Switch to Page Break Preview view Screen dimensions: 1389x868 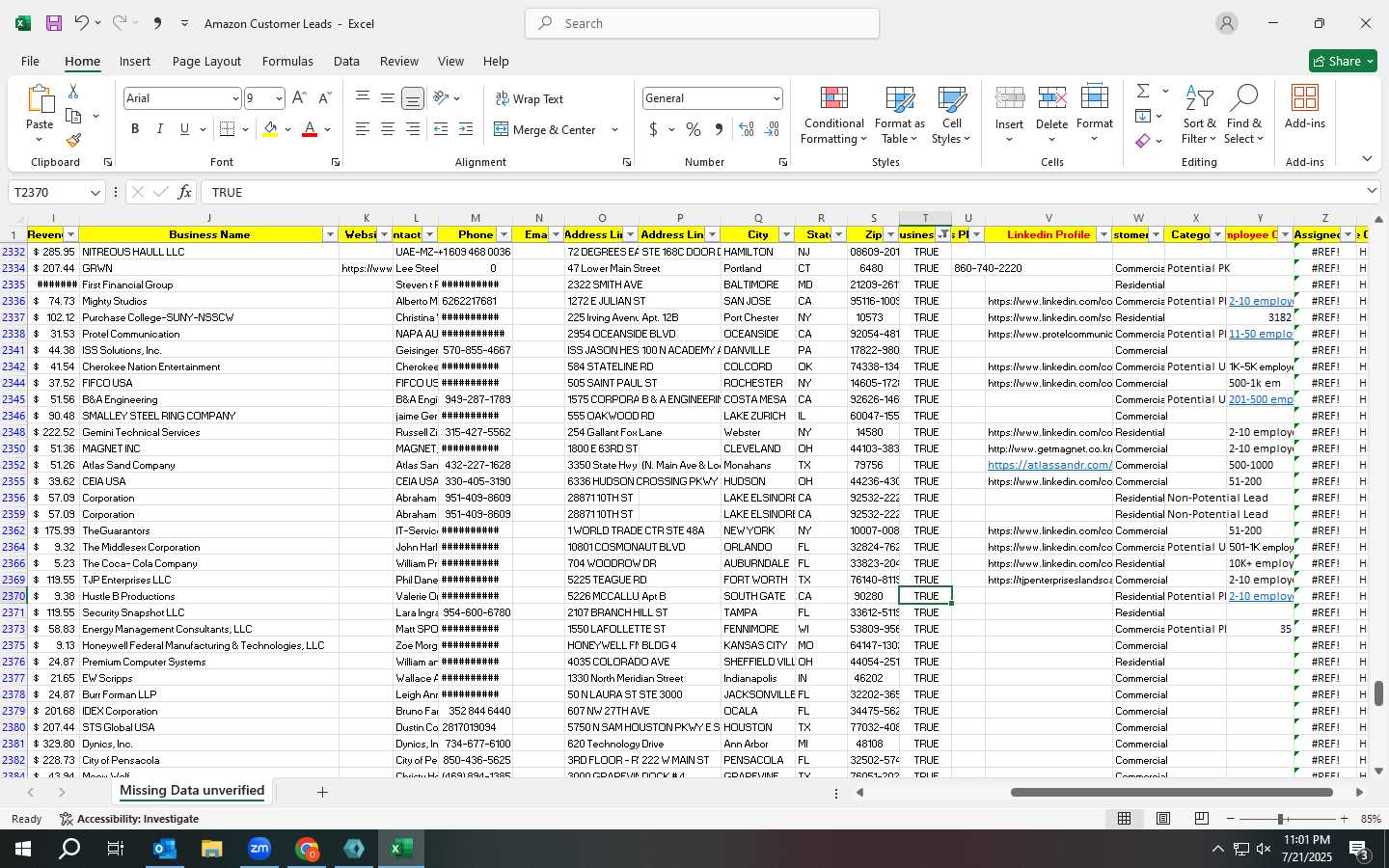1202,819
